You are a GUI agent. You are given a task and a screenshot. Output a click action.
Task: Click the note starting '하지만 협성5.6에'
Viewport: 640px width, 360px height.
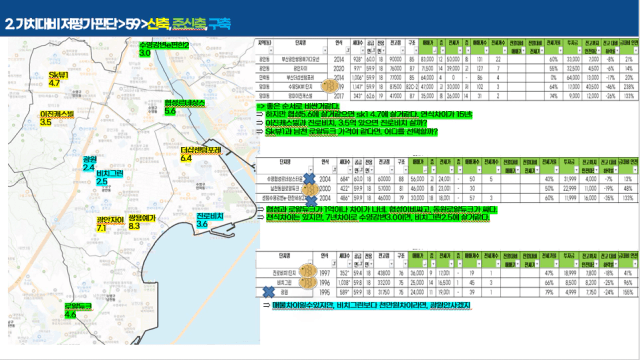coord(369,115)
